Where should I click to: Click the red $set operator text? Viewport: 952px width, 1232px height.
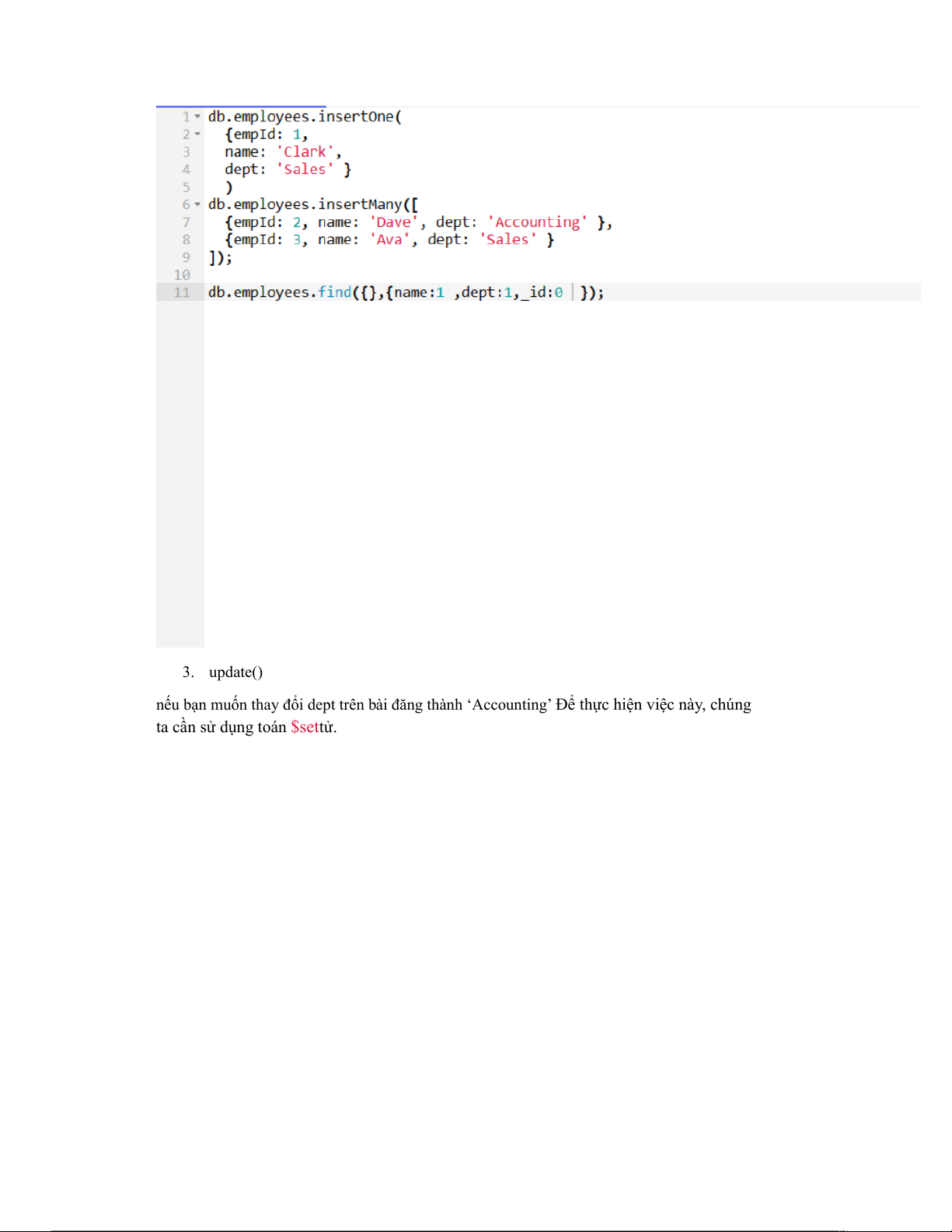[305, 728]
